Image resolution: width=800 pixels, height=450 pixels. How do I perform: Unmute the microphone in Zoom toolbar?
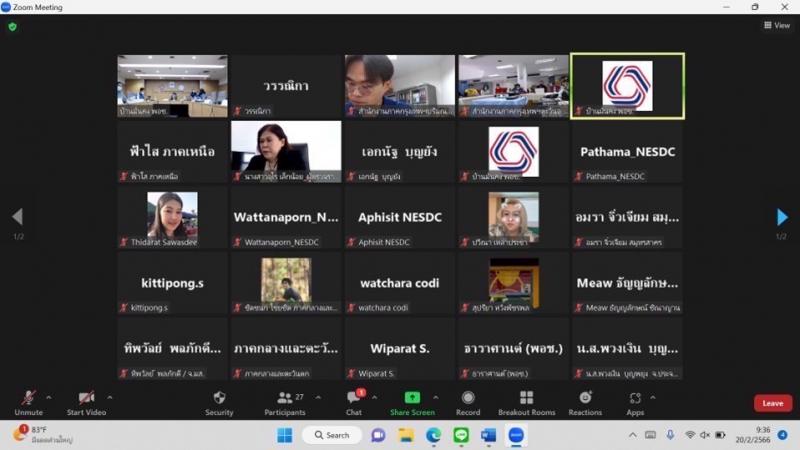(x=29, y=403)
